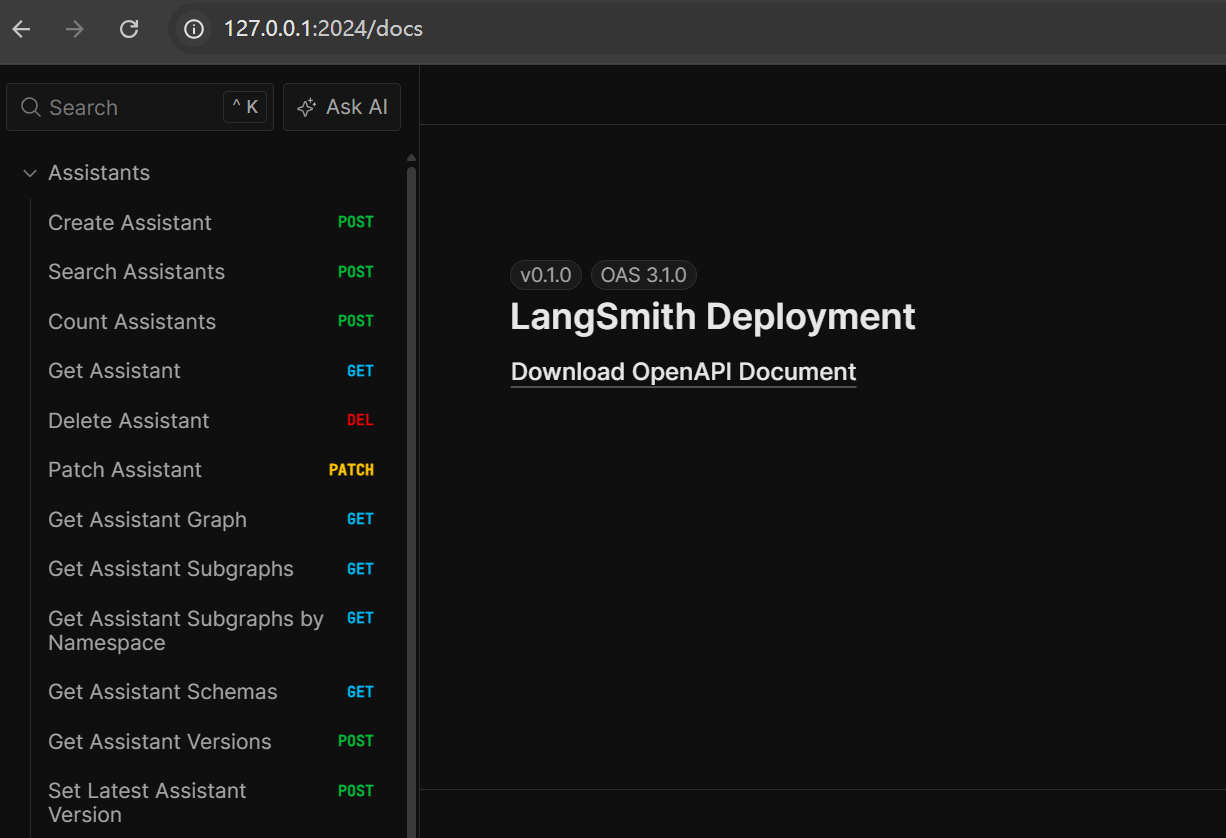Click the browser back arrow icon
1226x838 pixels.
(x=21, y=29)
